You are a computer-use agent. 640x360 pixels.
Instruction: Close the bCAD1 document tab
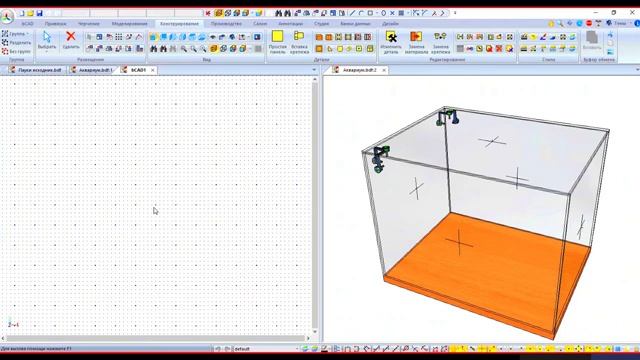(x=153, y=70)
